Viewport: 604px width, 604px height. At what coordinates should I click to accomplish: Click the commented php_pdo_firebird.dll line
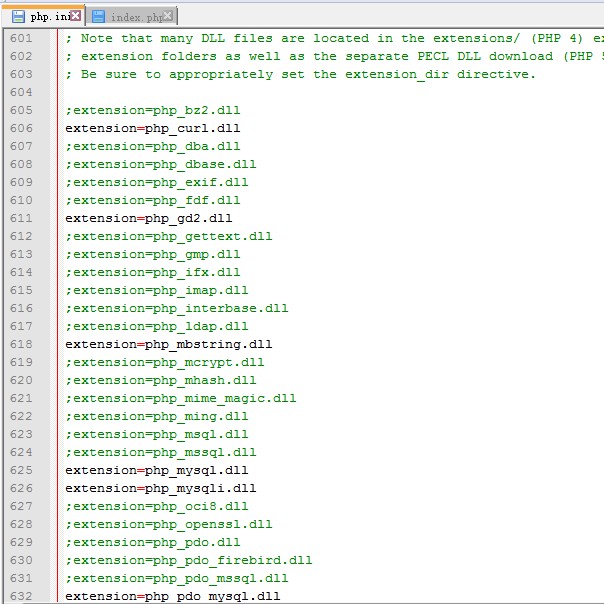188,561
